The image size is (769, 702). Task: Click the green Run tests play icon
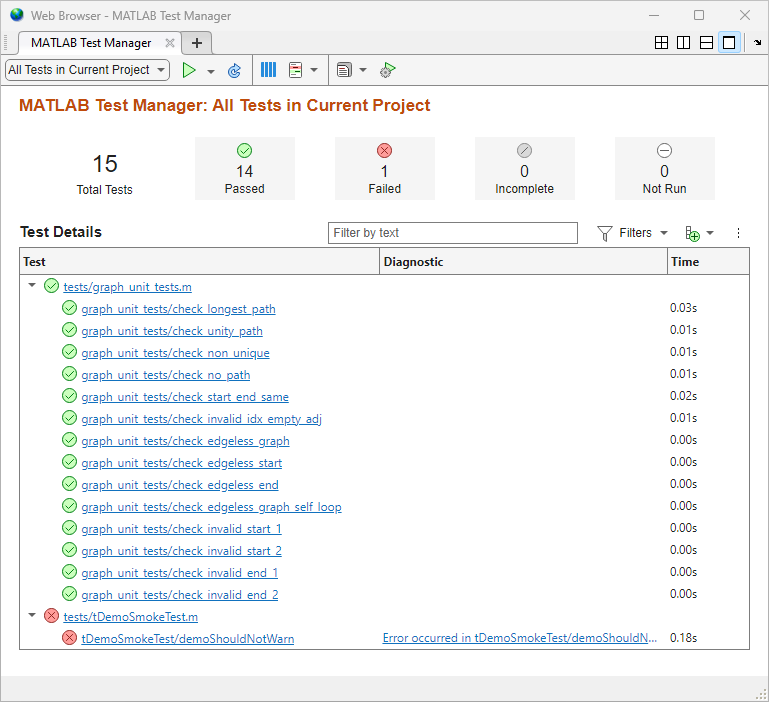point(188,70)
